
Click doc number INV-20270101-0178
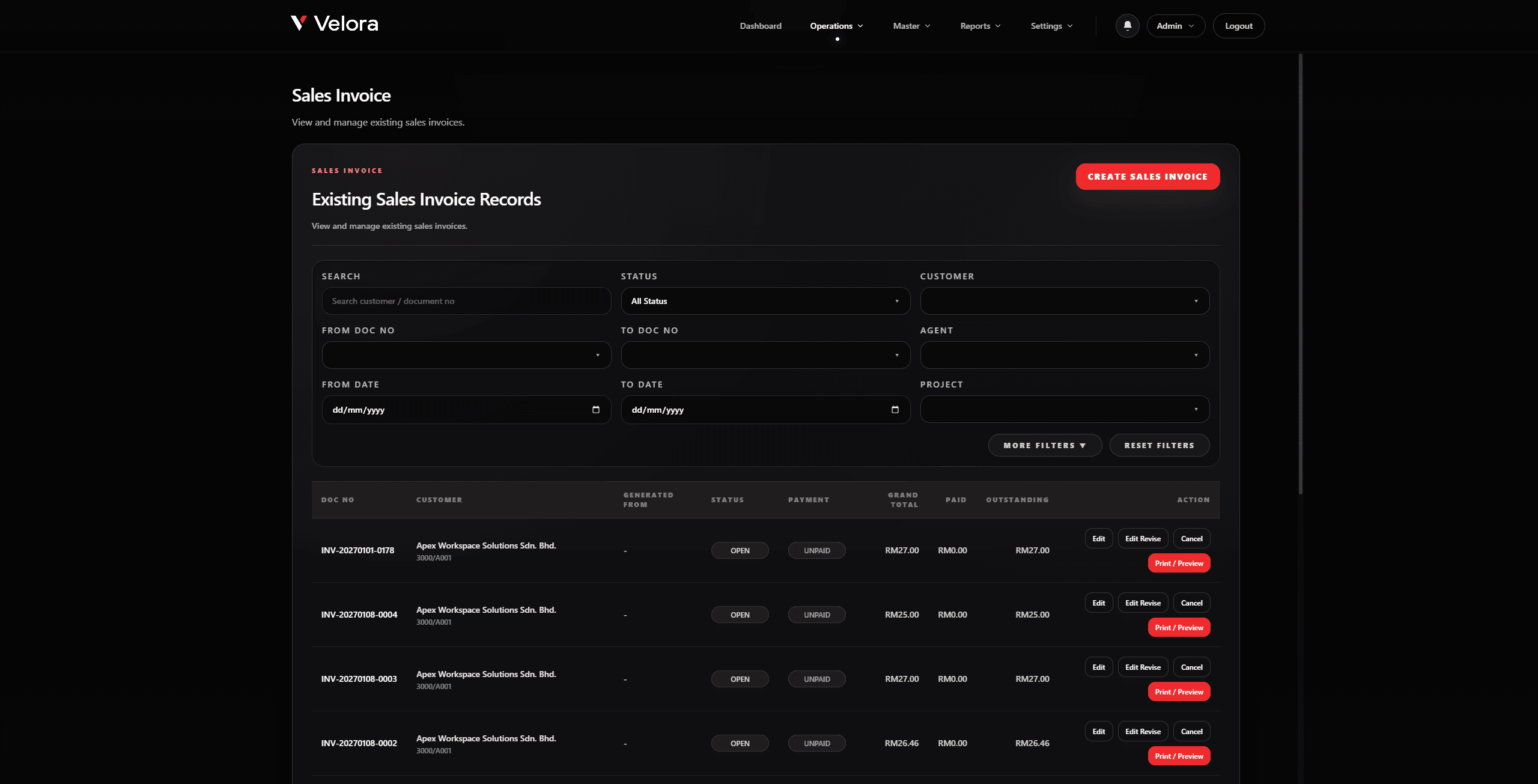click(357, 550)
